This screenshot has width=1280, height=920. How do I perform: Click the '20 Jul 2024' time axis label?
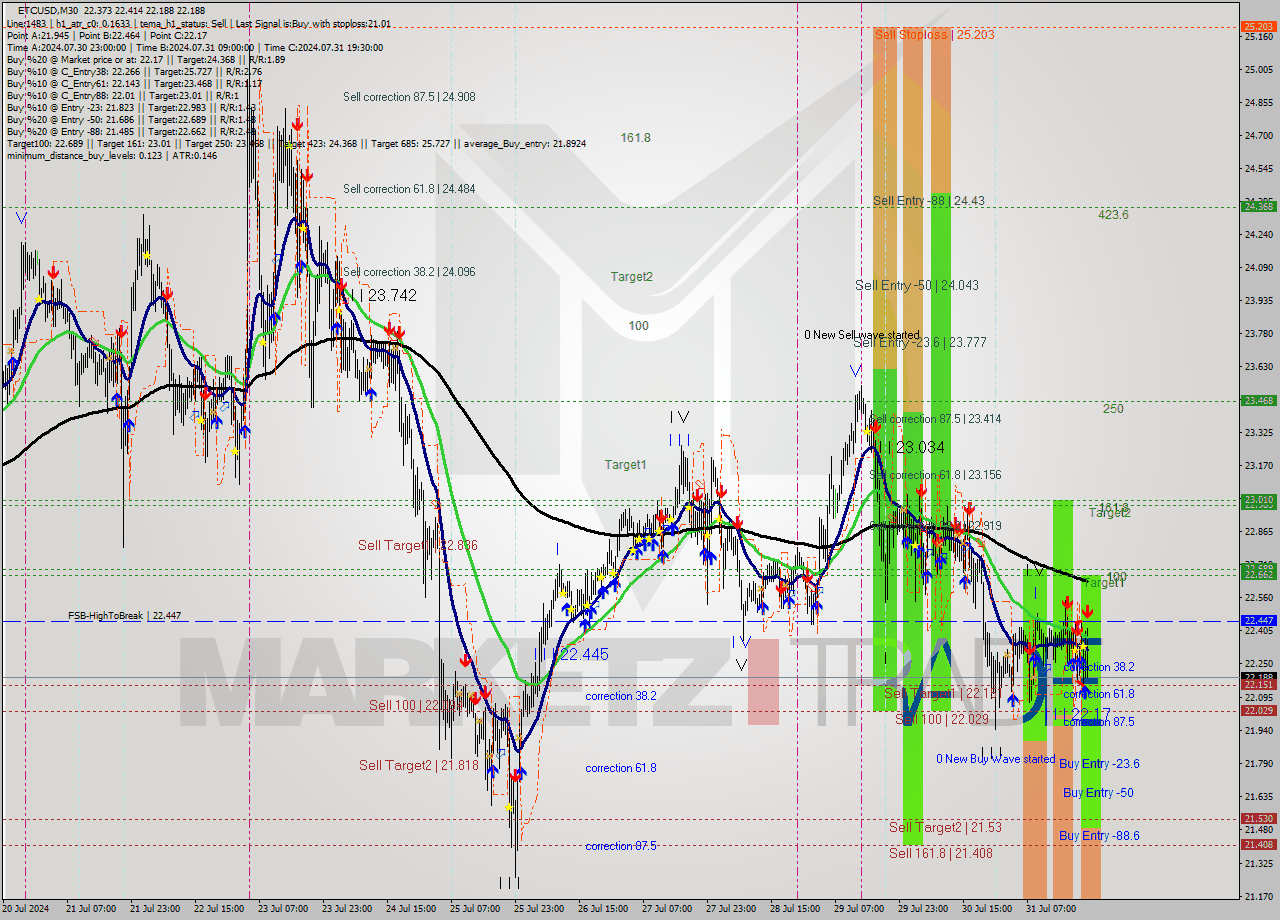(x=26, y=909)
